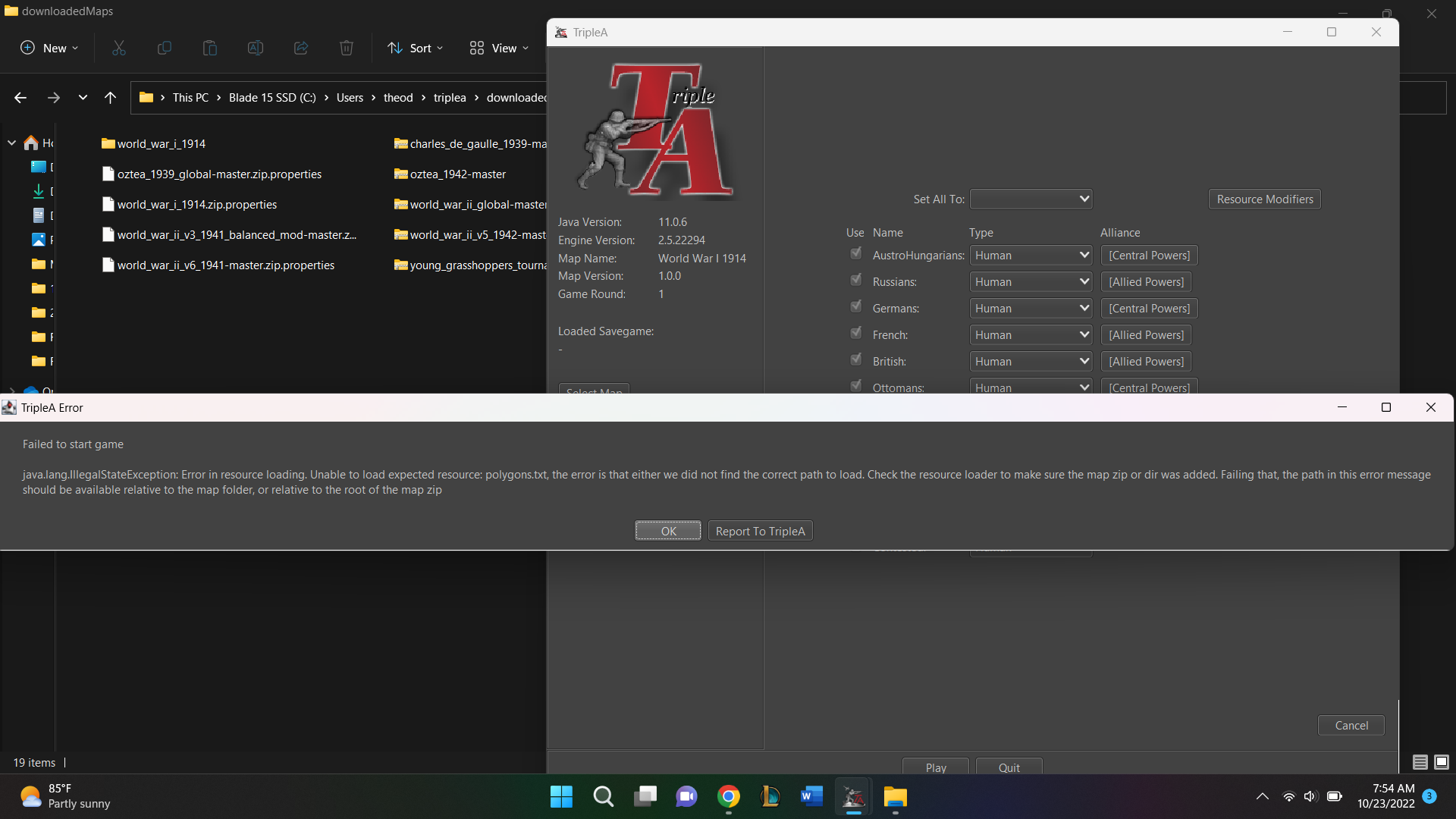
Task: Open Resource Modifiers in TripleA window
Action: tap(1264, 199)
